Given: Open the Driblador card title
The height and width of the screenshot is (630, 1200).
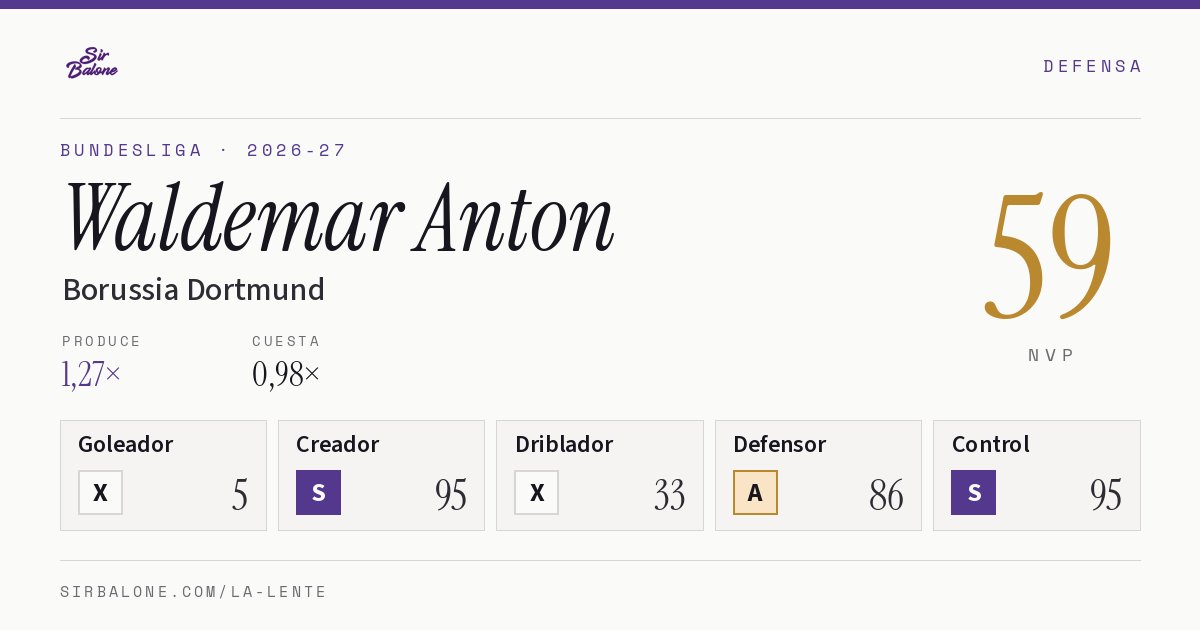Looking at the screenshot, I should pyautogui.click(x=564, y=444).
